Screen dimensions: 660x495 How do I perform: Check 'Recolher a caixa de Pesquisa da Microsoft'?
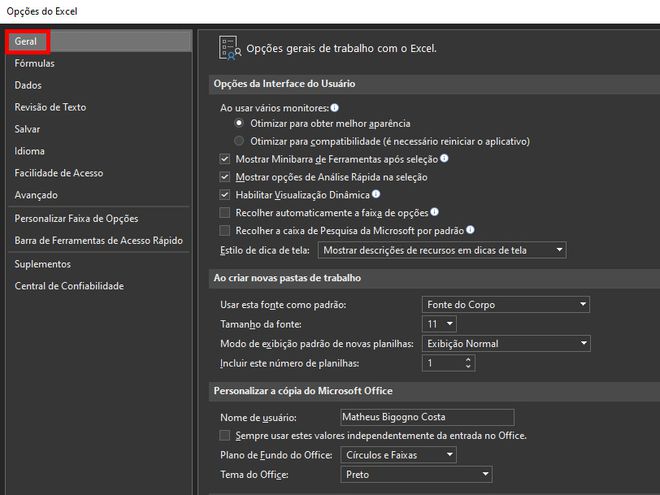click(225, 231)
